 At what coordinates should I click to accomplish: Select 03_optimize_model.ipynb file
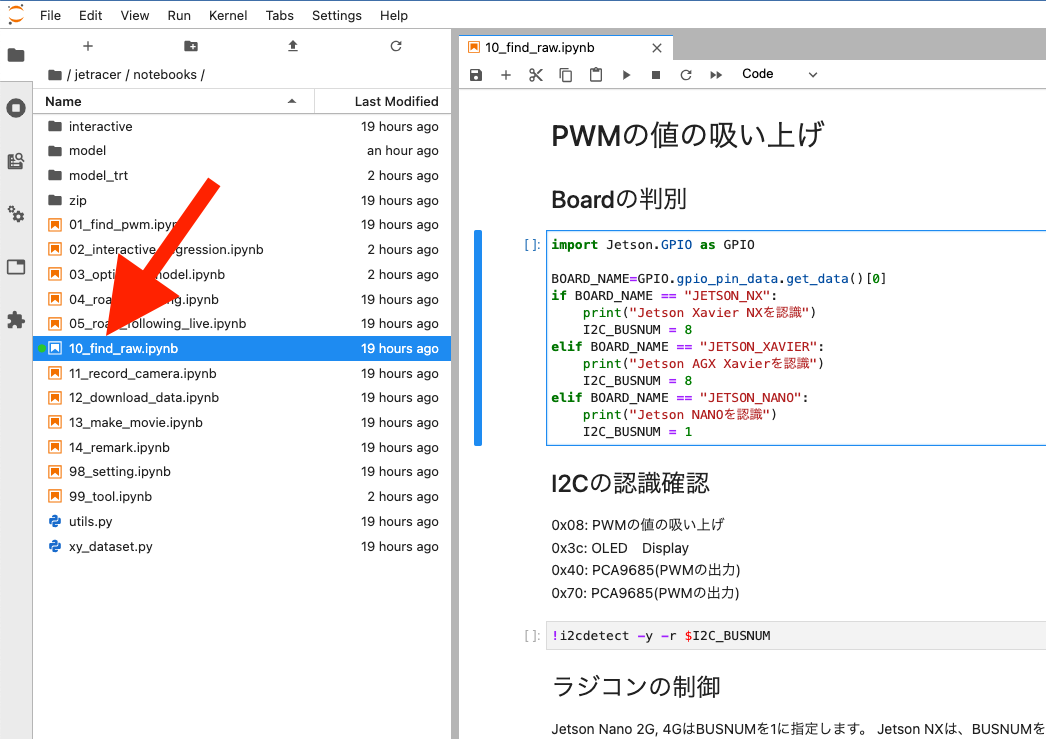tap(242, 274)
